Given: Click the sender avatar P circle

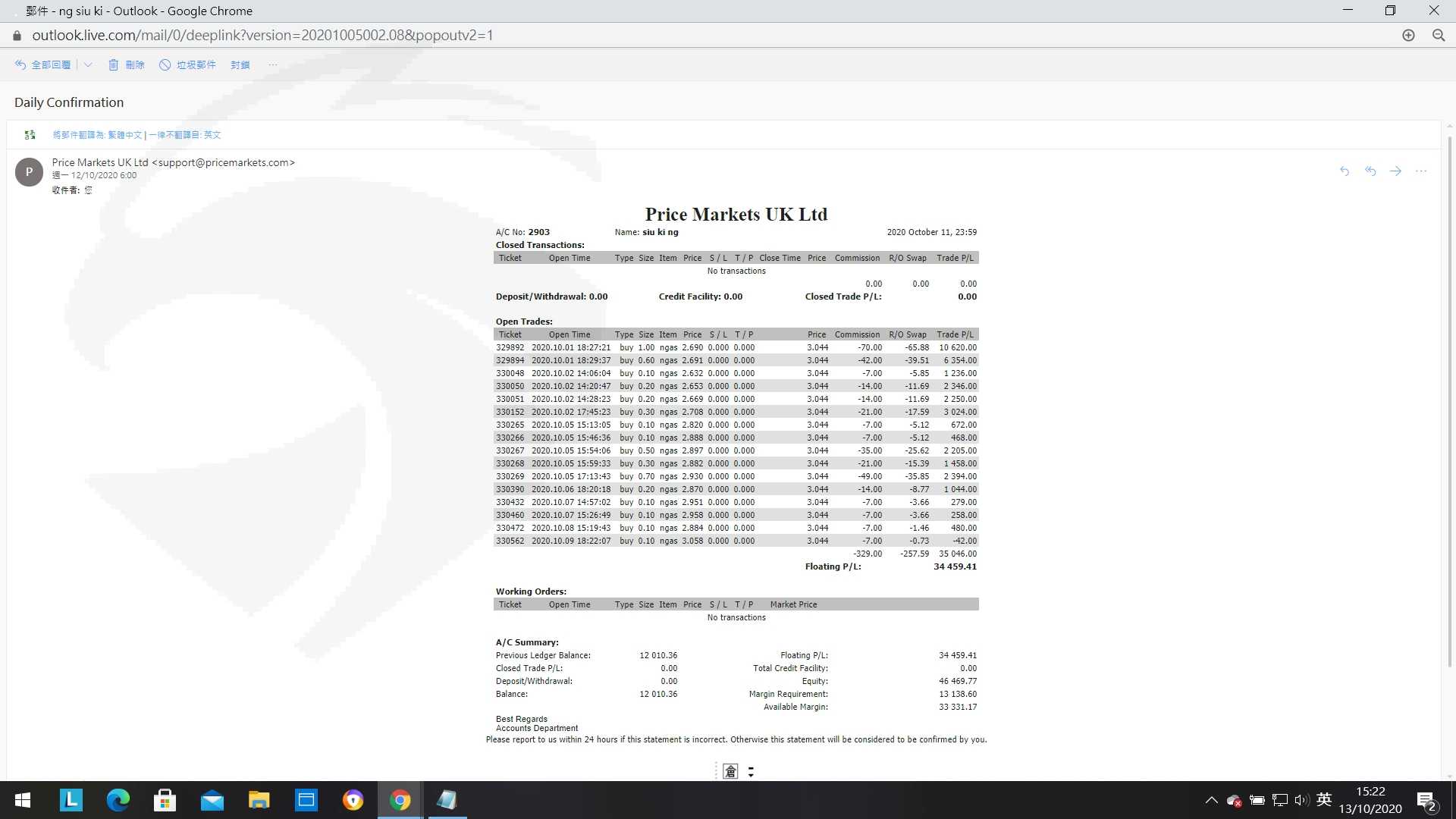Looking at the screenshot, I should pos(29,172).
